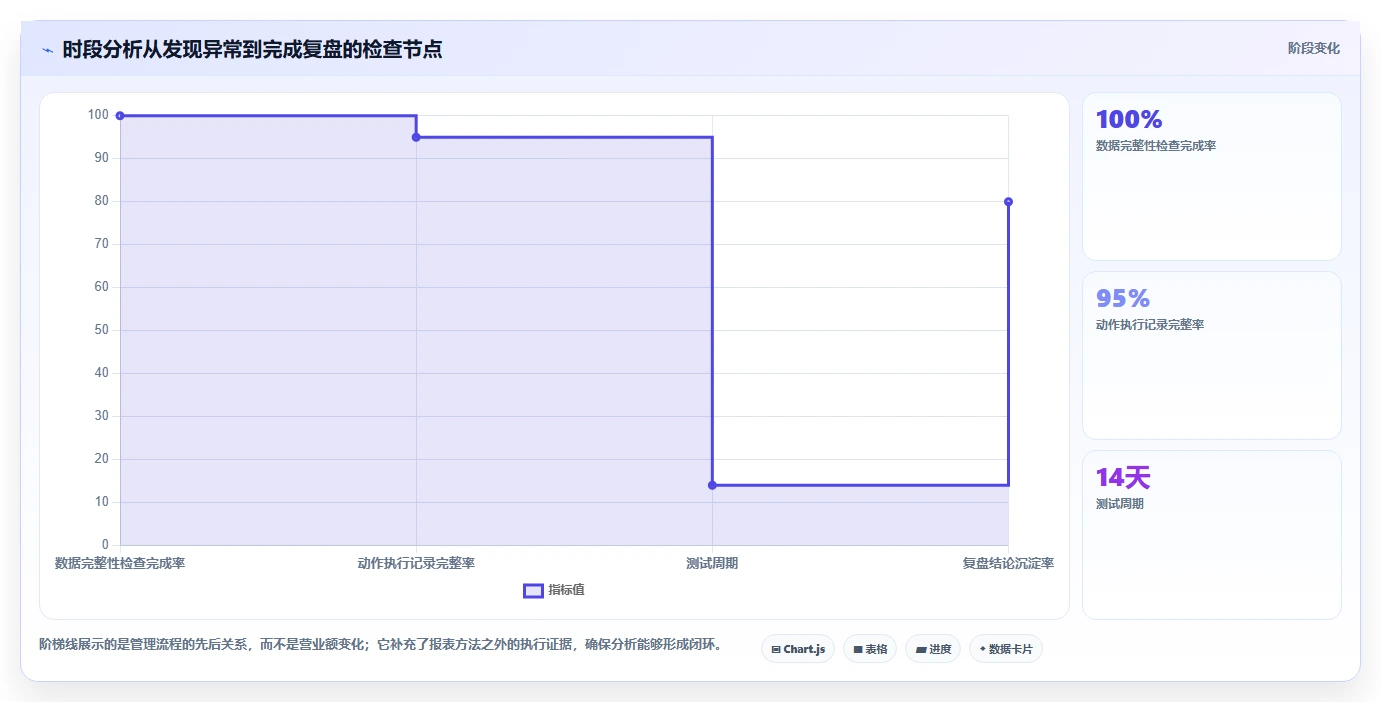Viewport: 1381px width, 702px height.
Task: Click the Chart.js tag chip
Action: pyautogui.click(x=798, y=649)
